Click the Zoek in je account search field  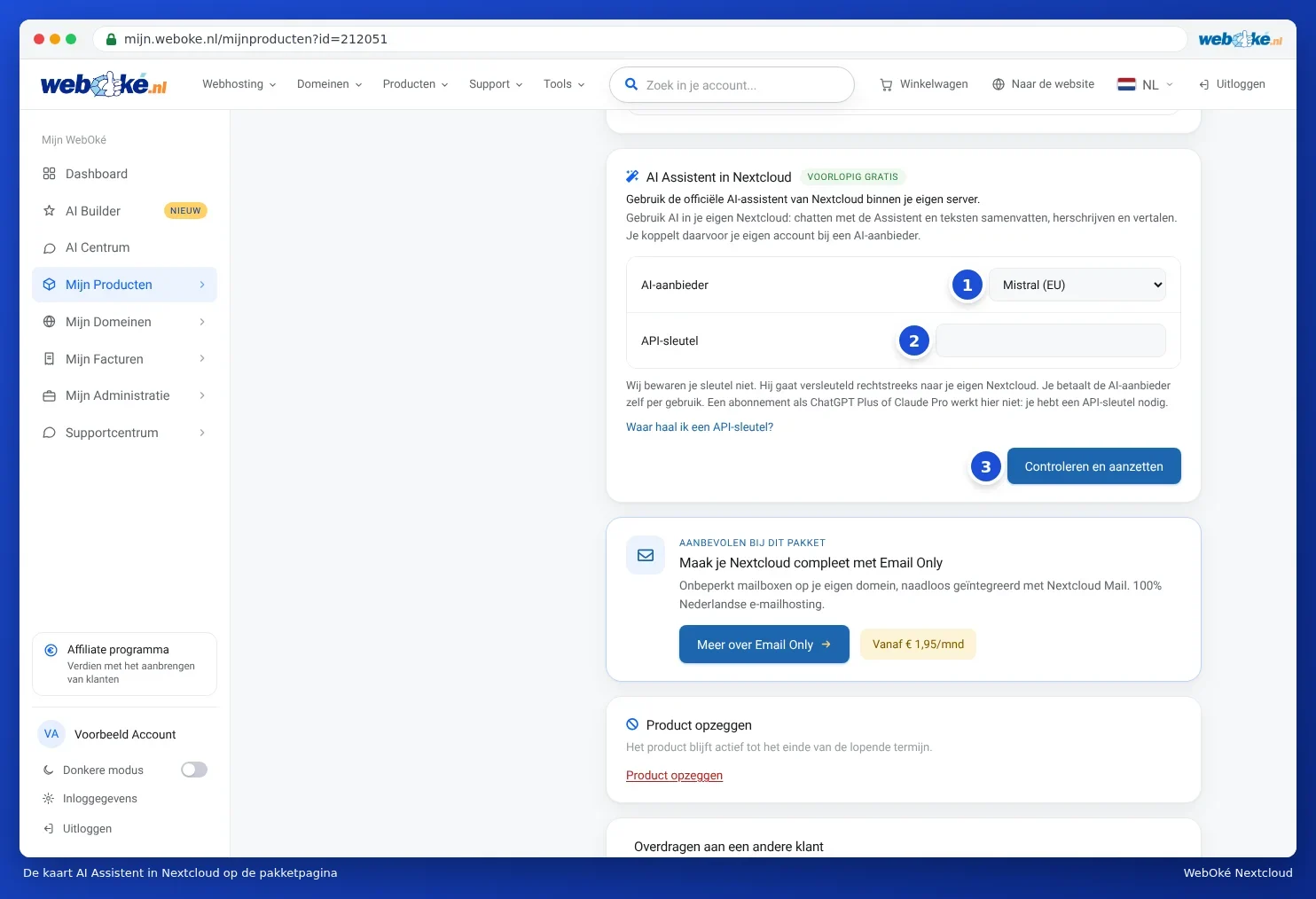click(732, 85)
